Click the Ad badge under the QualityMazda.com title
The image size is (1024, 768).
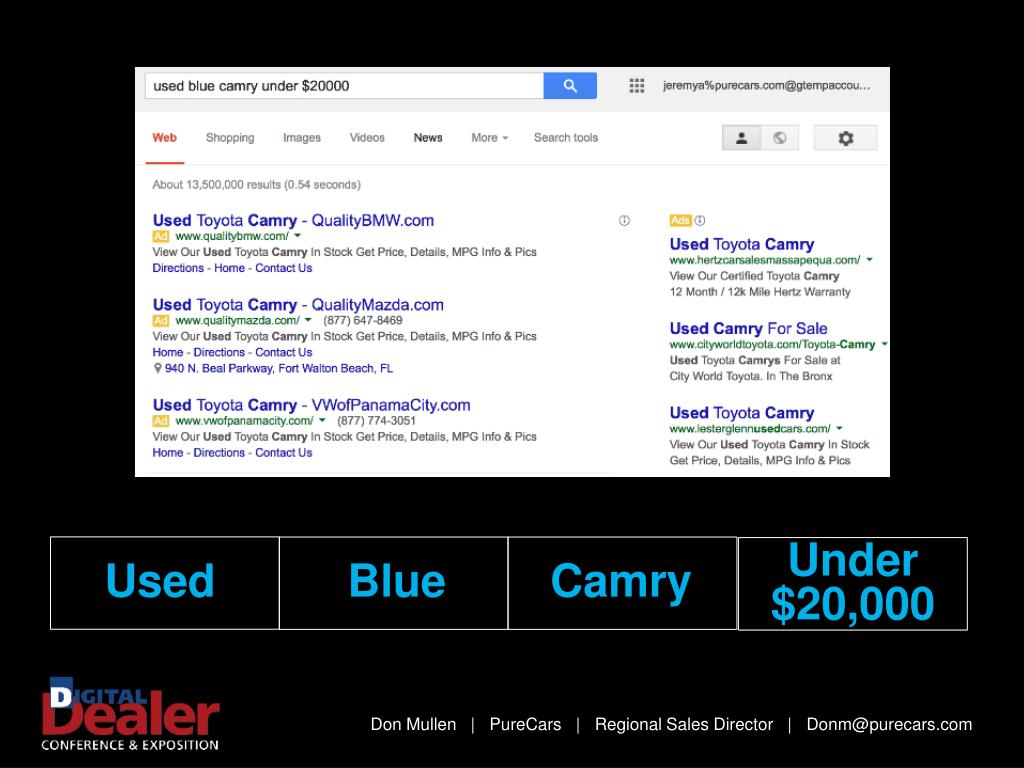click(x=161, y=321)
